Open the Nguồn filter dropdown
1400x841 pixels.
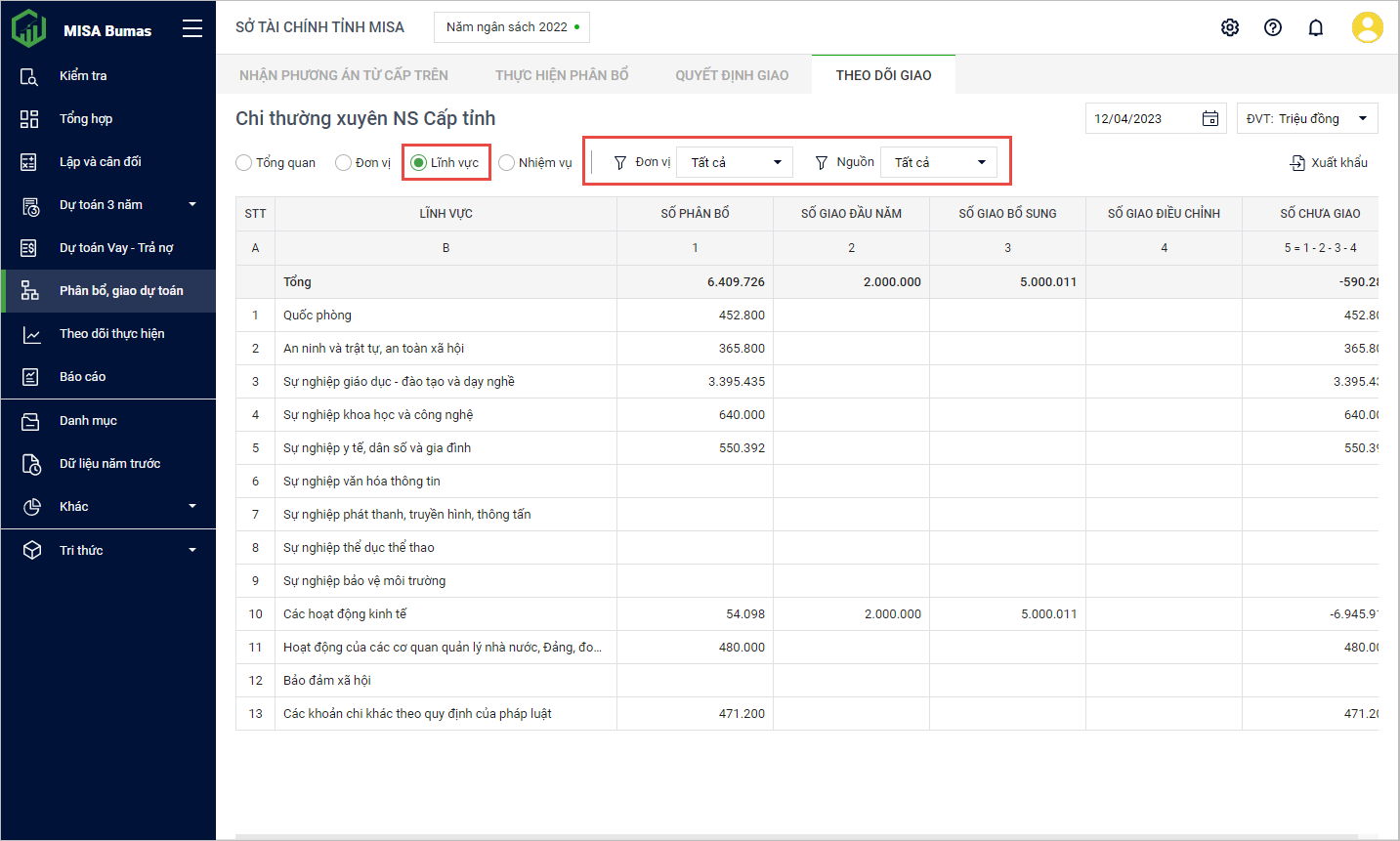(x=938, y=162)
